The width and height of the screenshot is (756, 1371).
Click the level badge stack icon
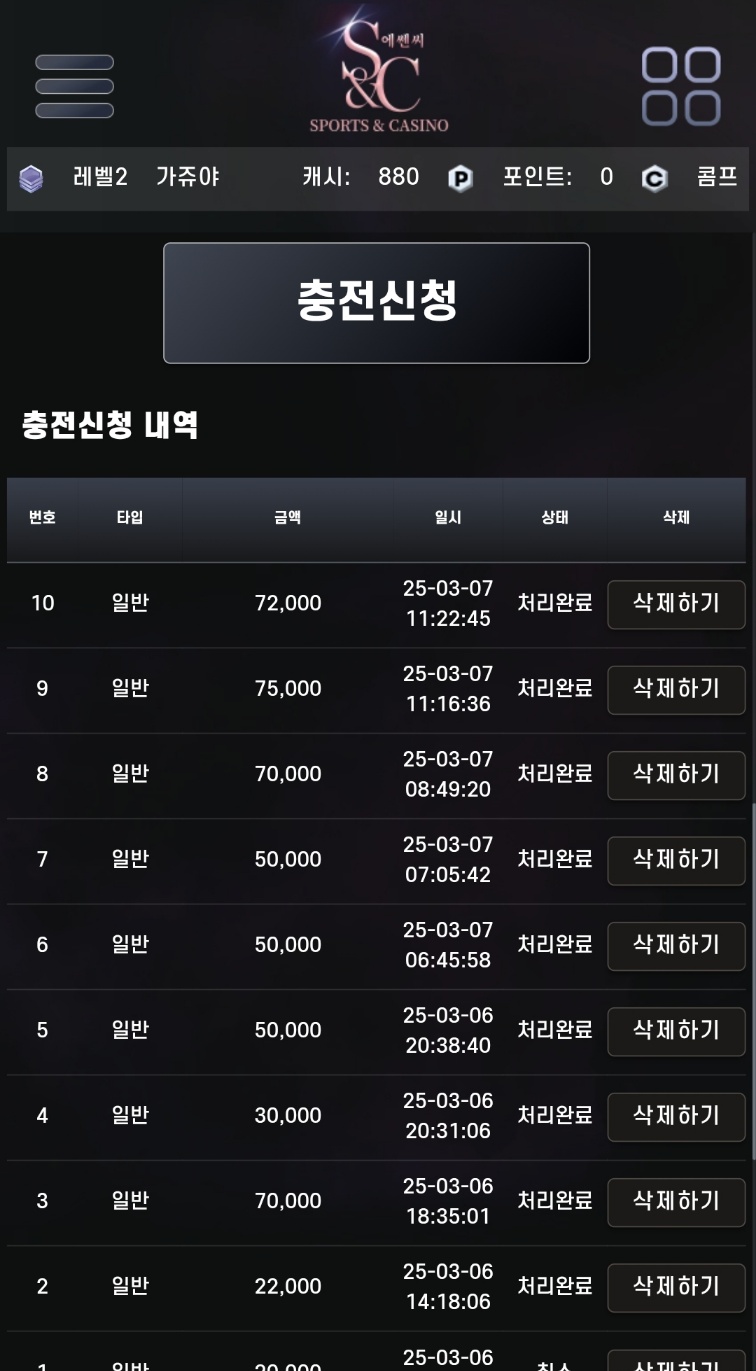point(31,179)
